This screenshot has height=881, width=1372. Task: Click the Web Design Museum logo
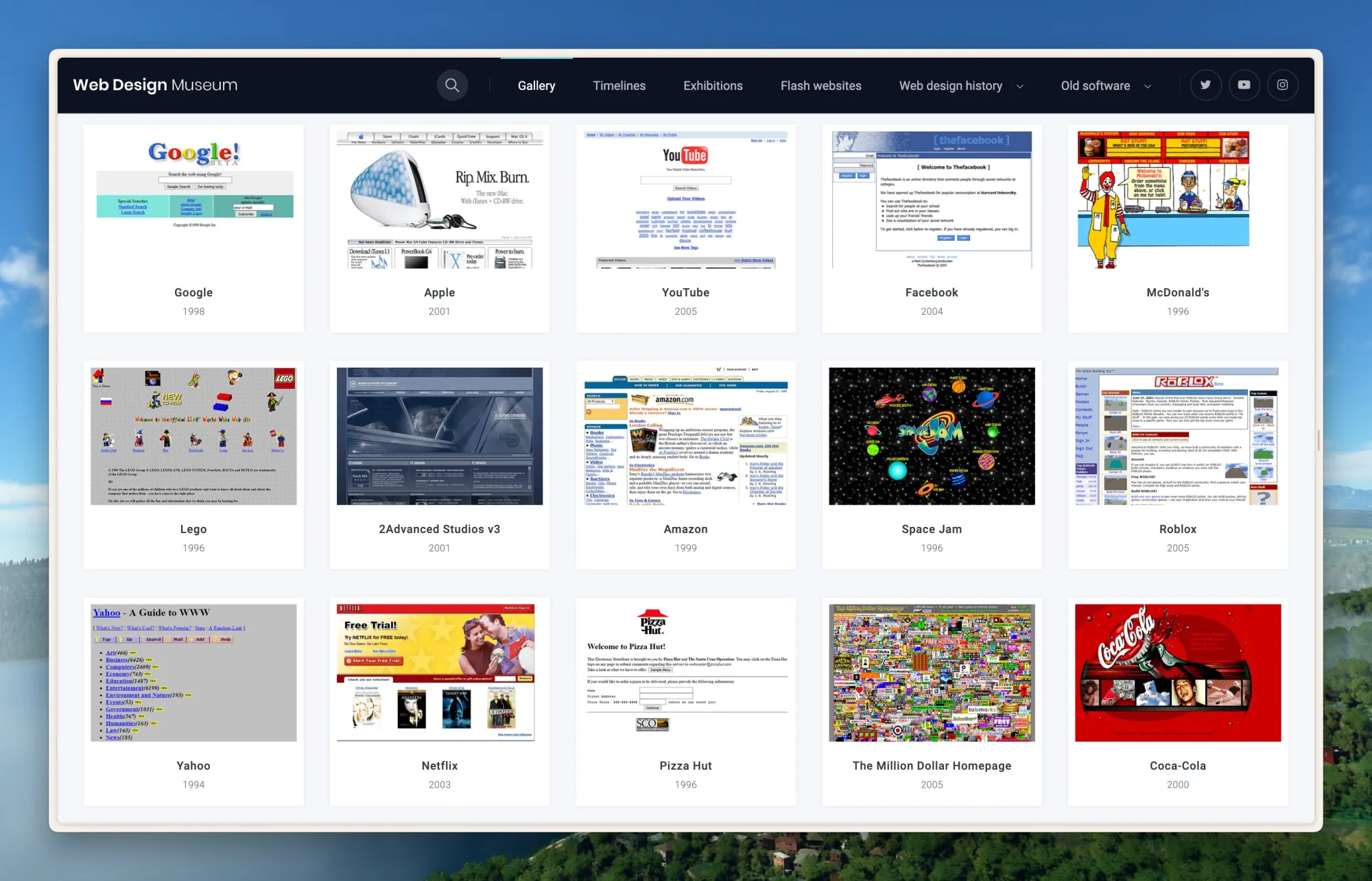point(155,85)
